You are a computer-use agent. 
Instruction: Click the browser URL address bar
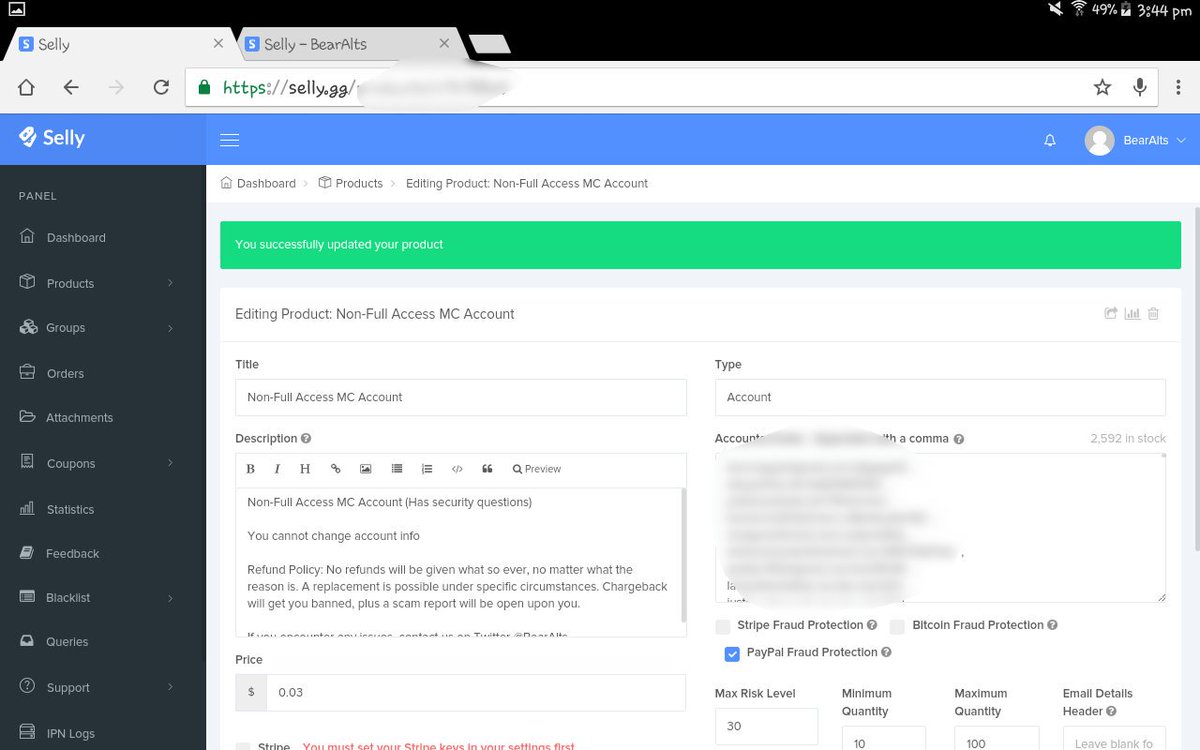click(x=671, y=87)
